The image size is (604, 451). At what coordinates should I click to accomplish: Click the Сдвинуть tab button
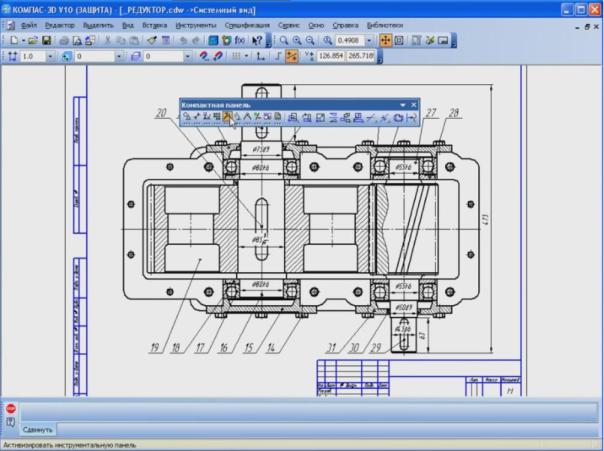[x=37, y=428]
